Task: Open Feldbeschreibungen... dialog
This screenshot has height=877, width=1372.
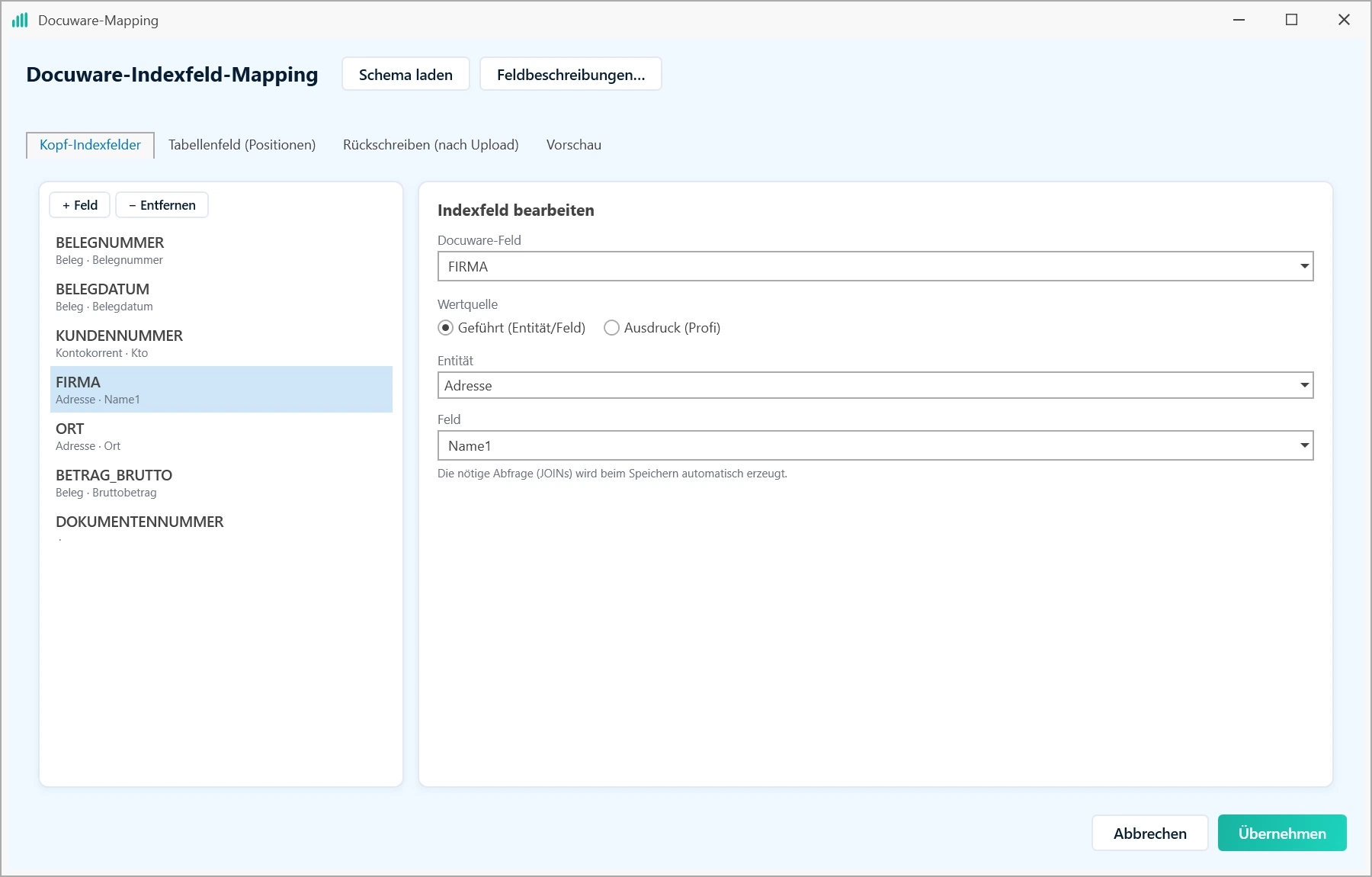Action: pyautogui.click(x=571, y=74)
